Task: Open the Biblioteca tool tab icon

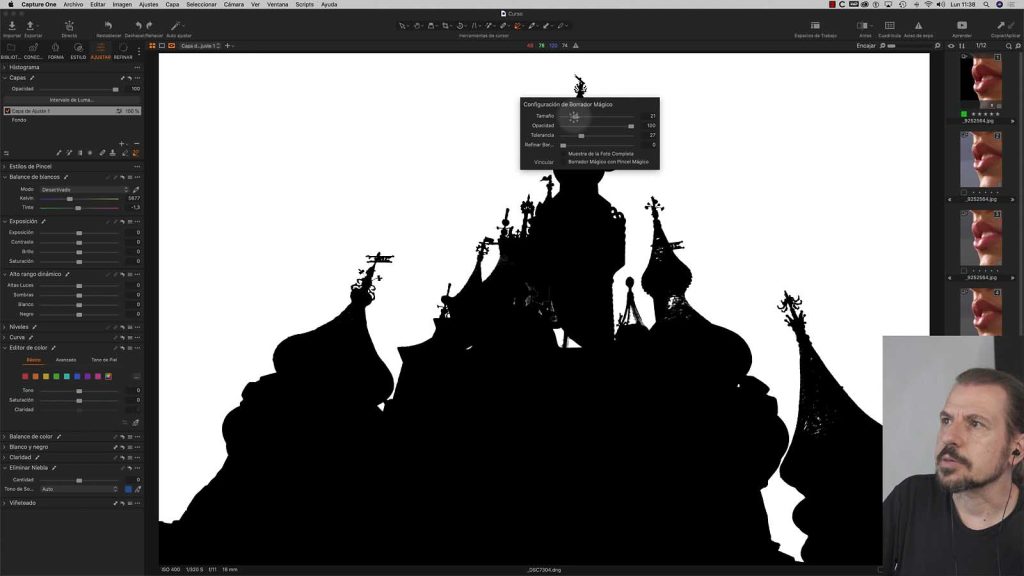Action: tap(11, 48)
